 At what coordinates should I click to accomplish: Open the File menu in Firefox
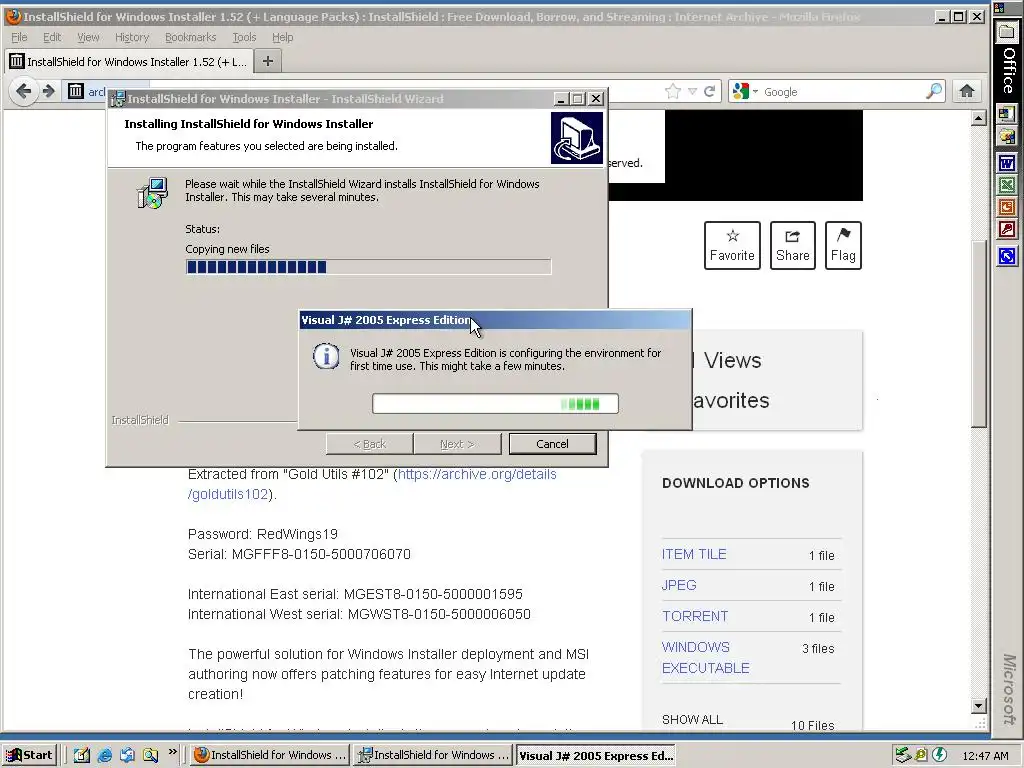[19, 37]
